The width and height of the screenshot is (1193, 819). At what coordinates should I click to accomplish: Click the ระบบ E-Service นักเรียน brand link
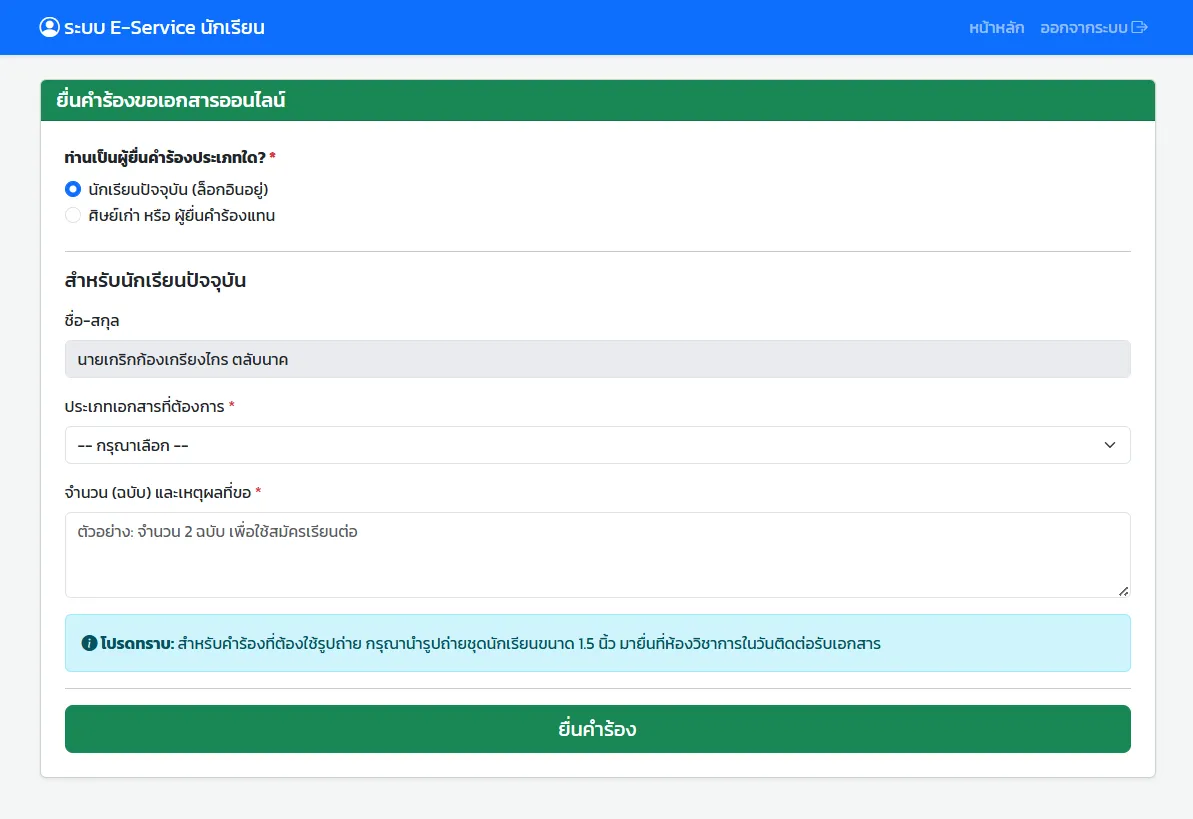pos(164,27)
